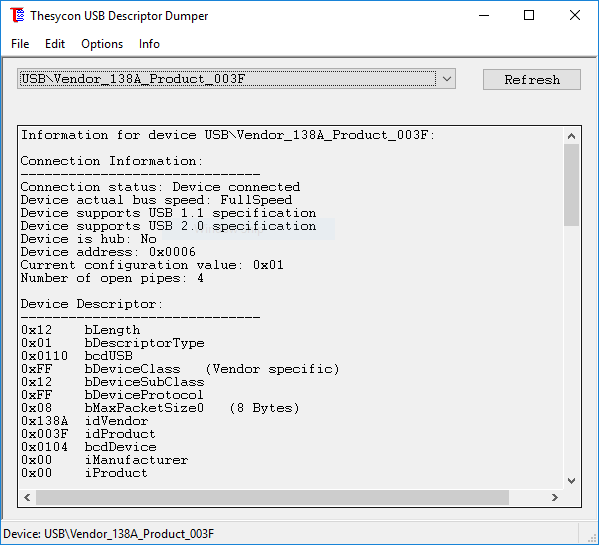Click the 'Device supports USB 1.1 specification' line
This screenshot has height=545, width=599.
point(168,213)
